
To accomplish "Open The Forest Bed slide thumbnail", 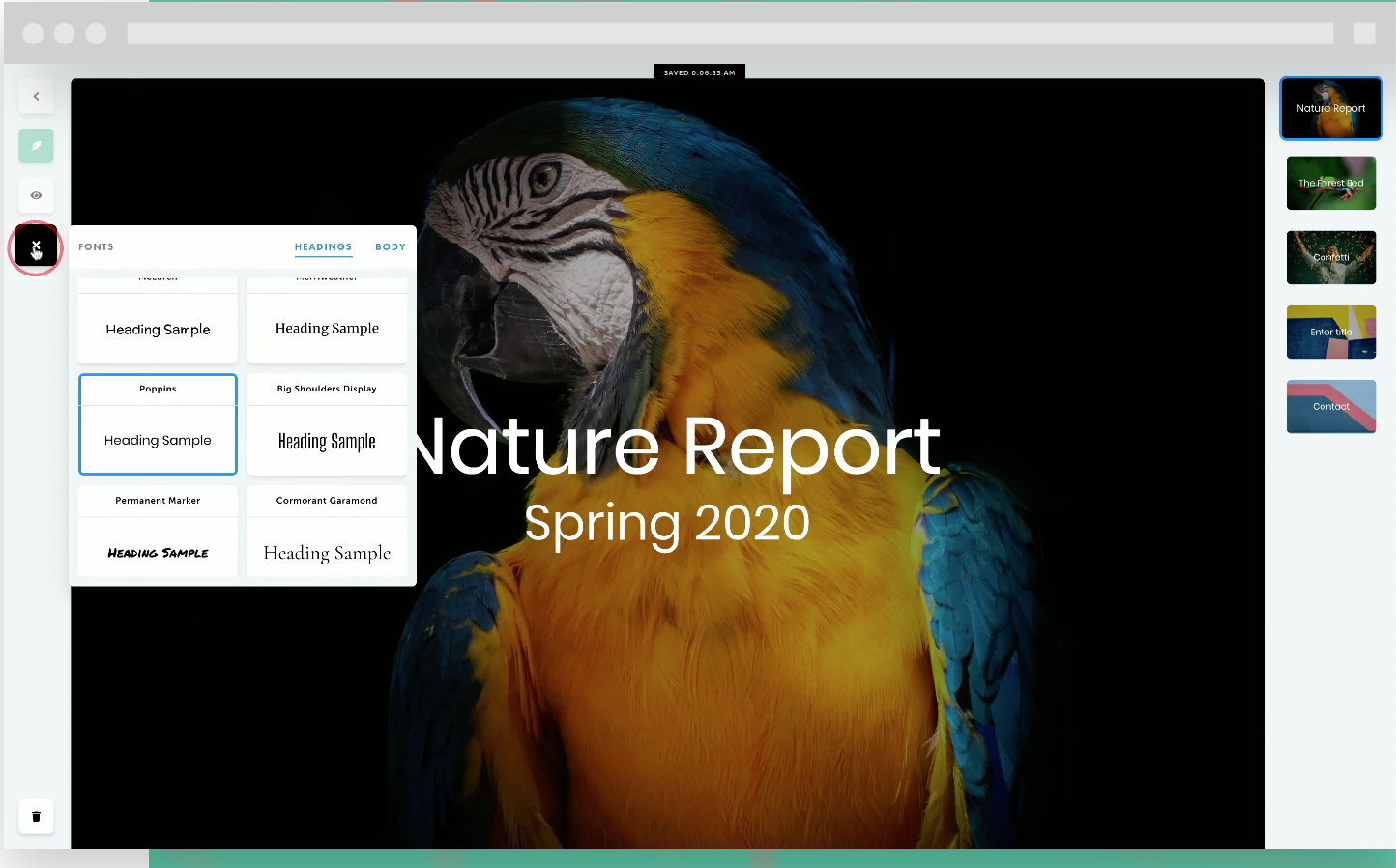I will (1331, 183).
